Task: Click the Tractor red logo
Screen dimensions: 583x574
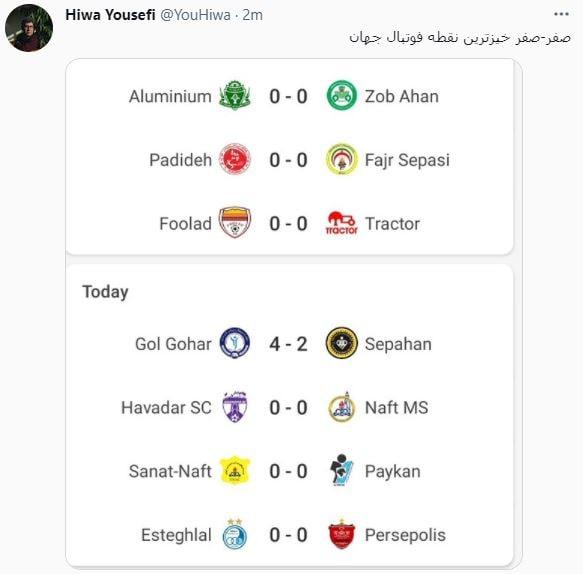Action: 341,223
